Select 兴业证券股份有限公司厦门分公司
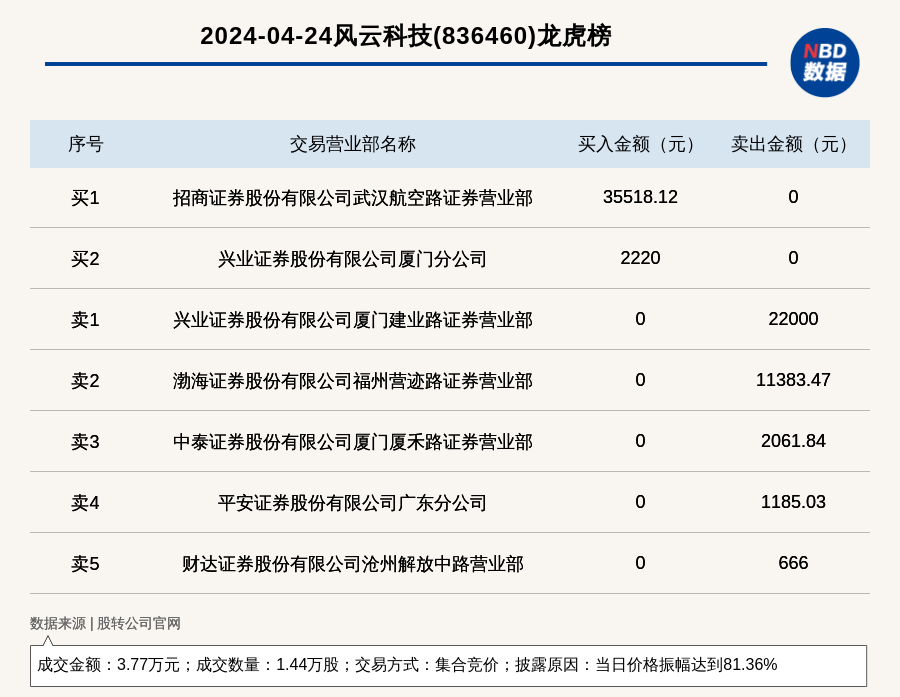This screenshot has width=900, height=697. click(x=352, y=259)
